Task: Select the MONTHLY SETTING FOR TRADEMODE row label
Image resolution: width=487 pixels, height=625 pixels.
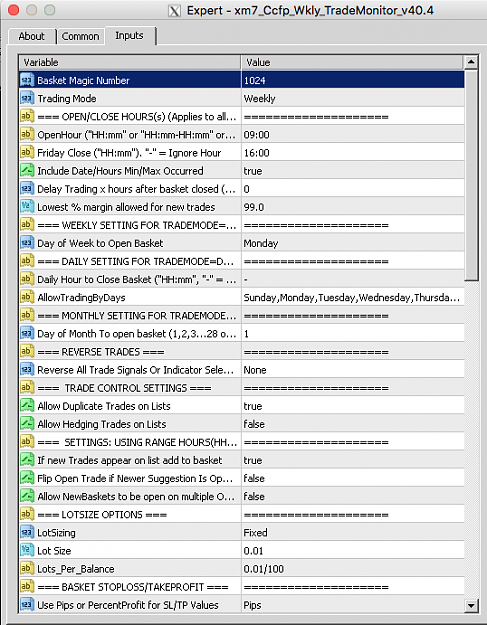Action: tap(137, 315)
